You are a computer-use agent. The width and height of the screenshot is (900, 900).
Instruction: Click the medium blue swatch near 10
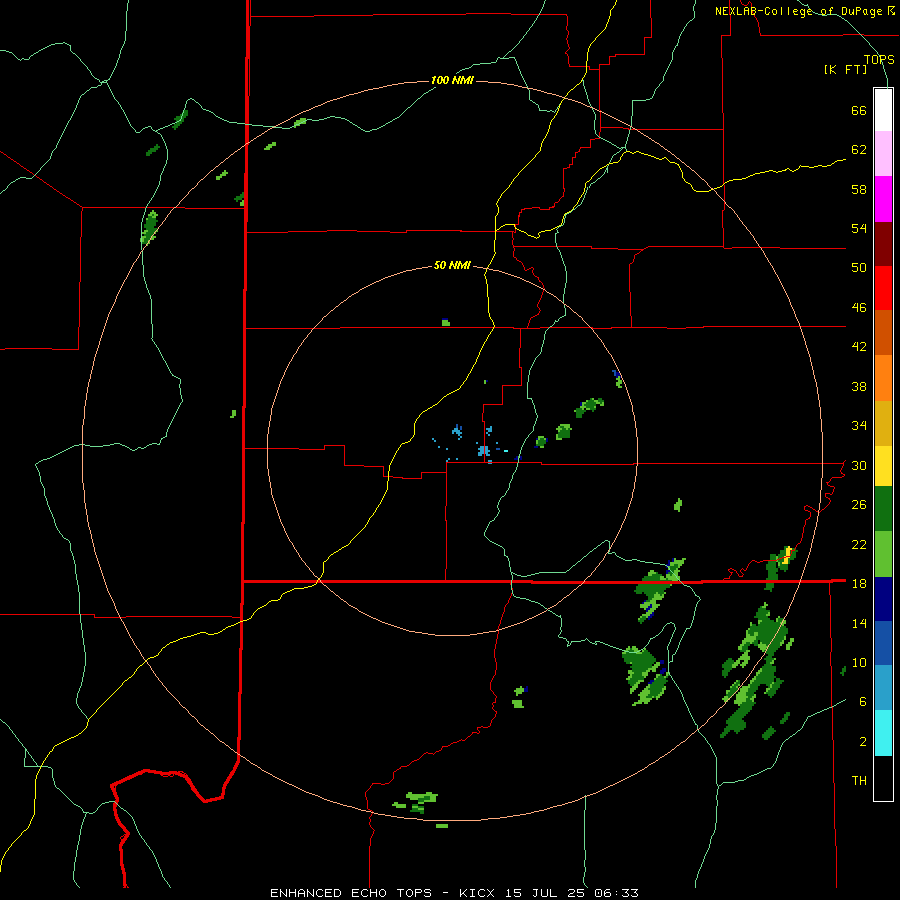point(883,644)
